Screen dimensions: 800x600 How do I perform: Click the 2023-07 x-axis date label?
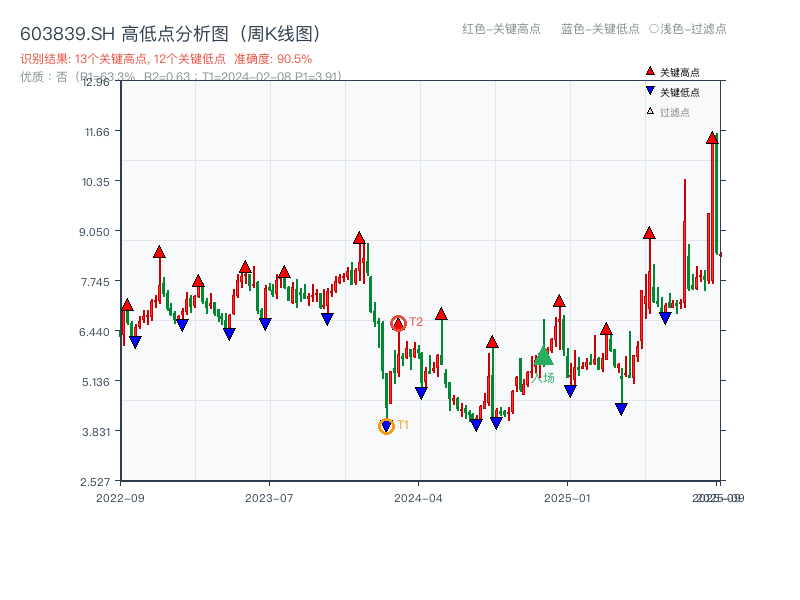click(x=269, y=498)
